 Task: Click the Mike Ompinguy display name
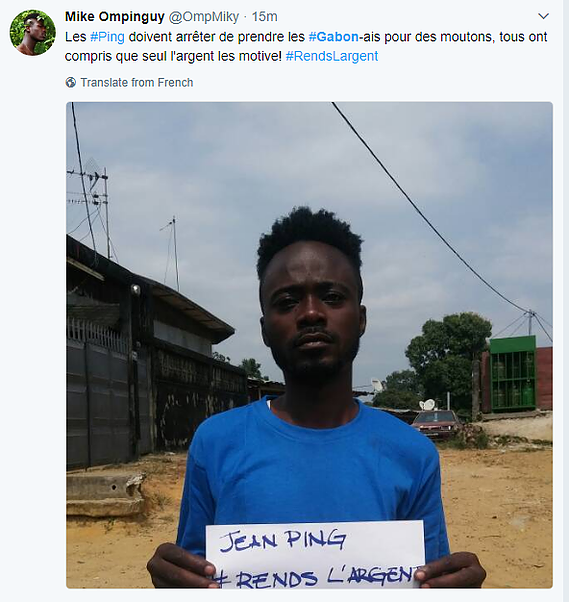pyautogui.click(x=115, y=17)
